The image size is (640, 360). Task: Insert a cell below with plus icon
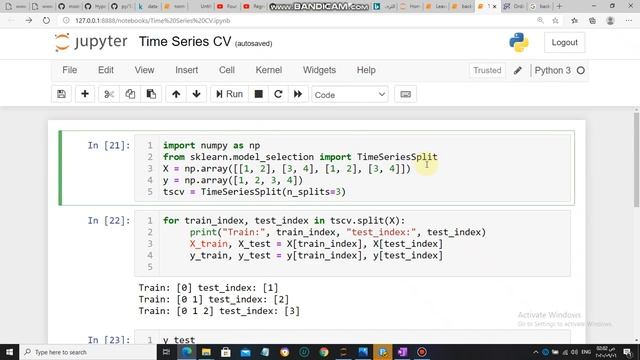[85, 94]
